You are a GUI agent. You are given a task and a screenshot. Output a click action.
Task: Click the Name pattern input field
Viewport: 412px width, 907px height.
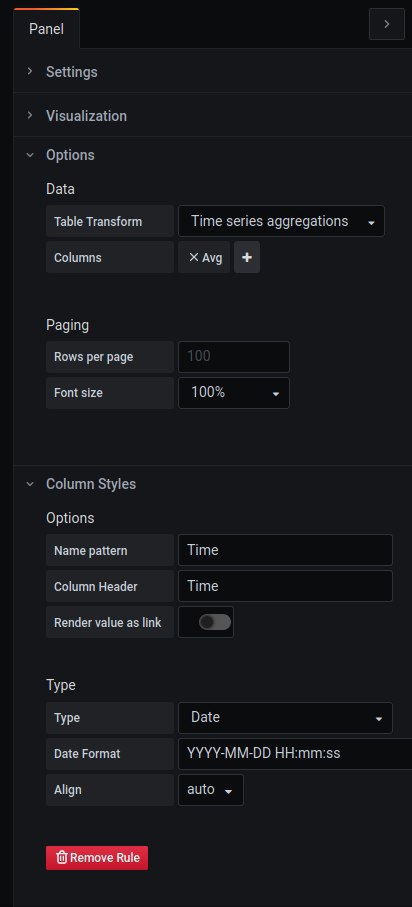point(285,550)
